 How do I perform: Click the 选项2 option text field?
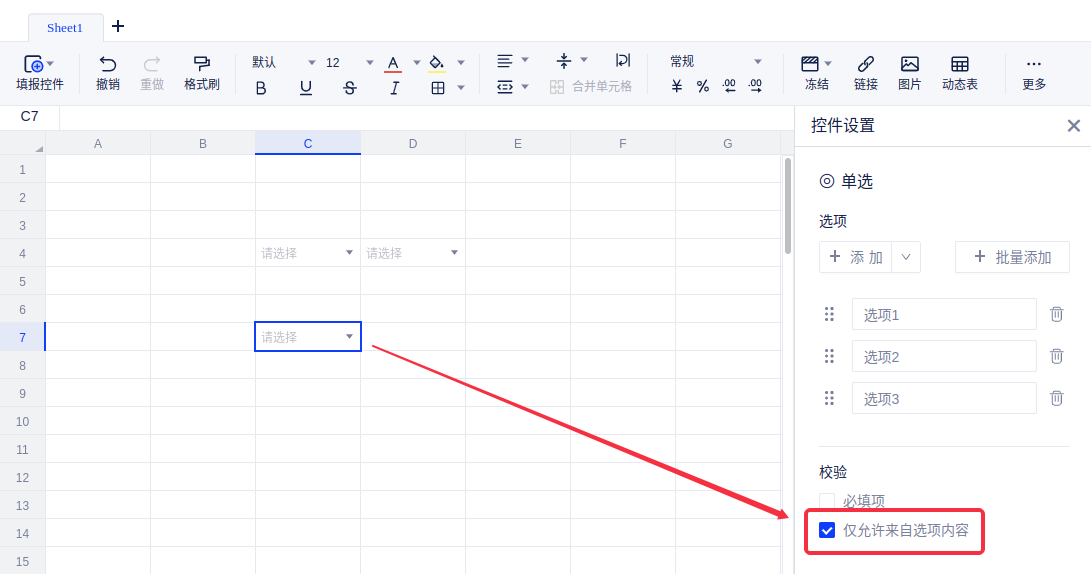coord(943,356)
